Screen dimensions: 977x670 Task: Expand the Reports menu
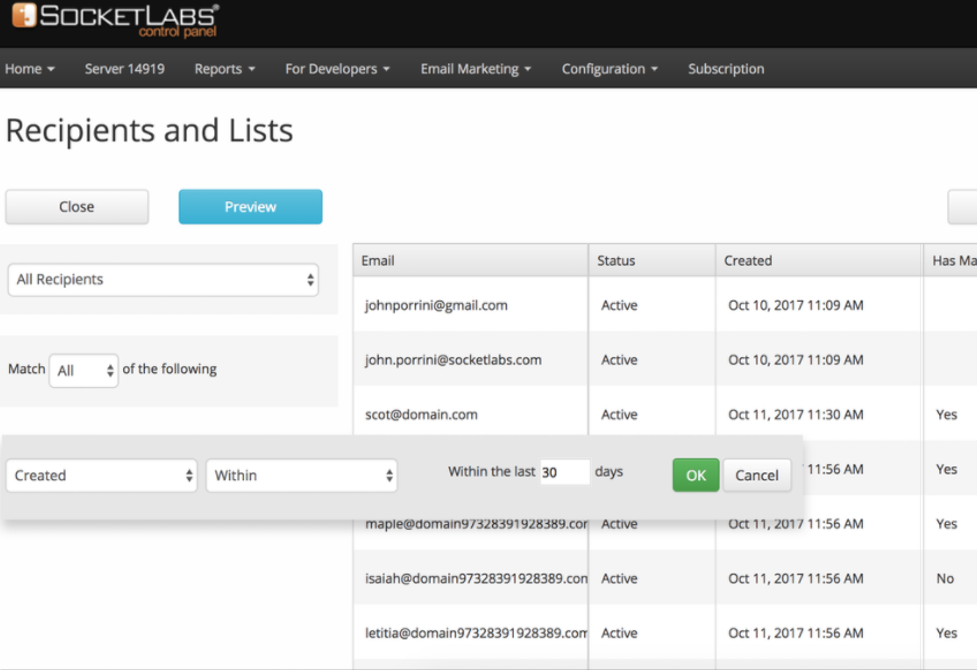(x=224, y=69)
